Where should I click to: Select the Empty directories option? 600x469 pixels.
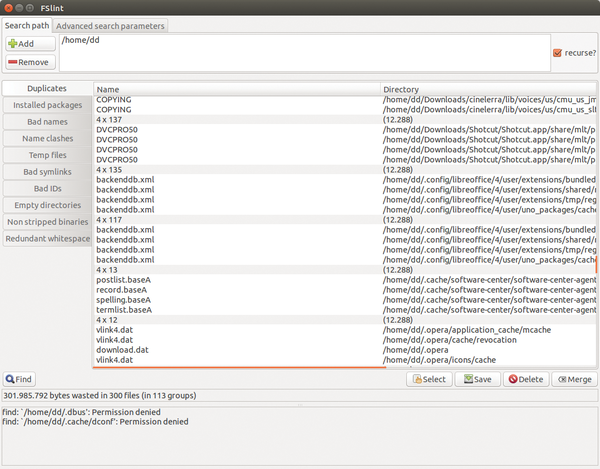click(x=47, y=205)
